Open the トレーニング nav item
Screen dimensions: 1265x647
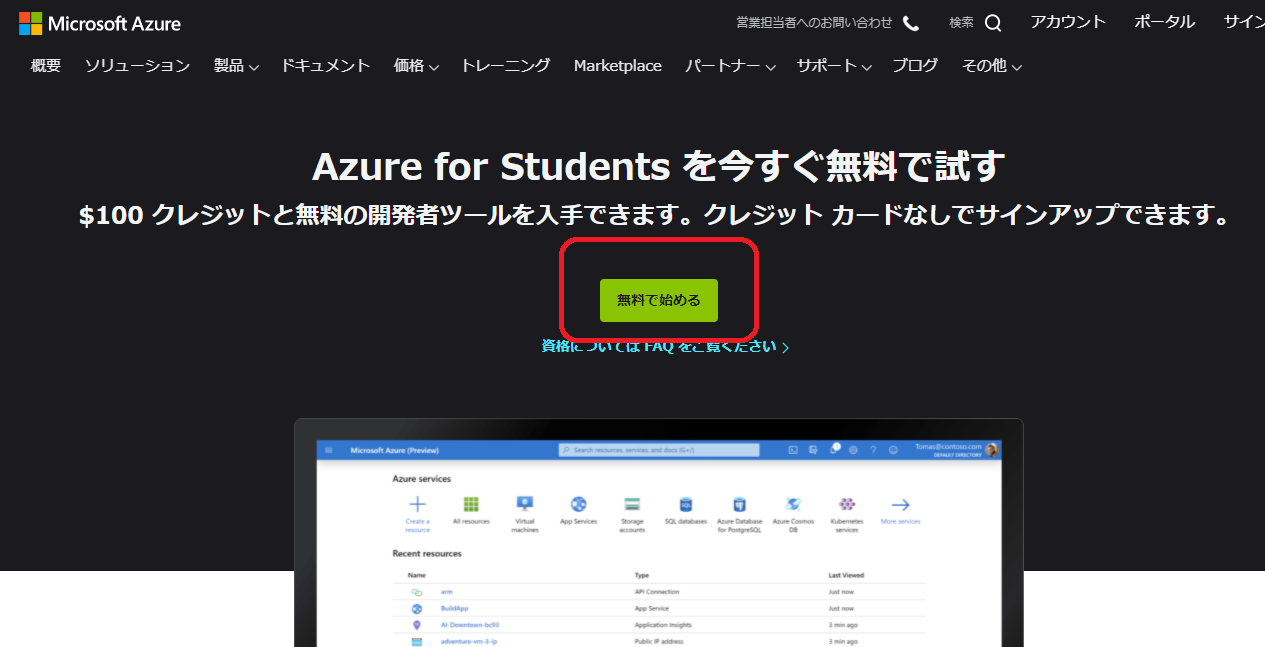pyautogui.click(x=506, y=66)
